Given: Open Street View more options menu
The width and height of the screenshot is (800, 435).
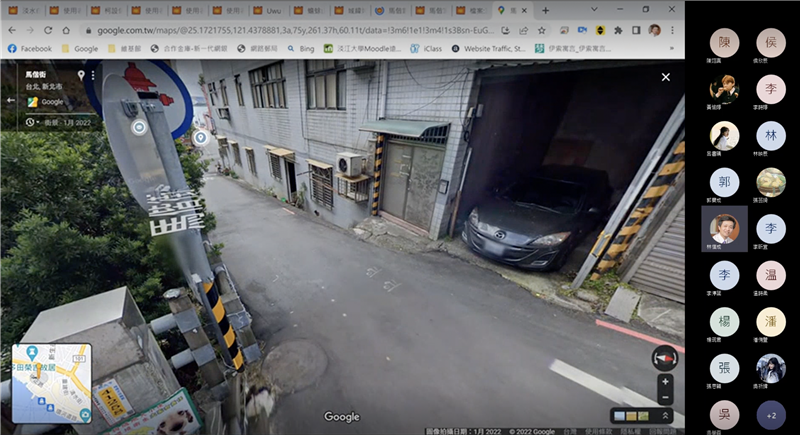Looking at the screenshot, I should (93, 75).
